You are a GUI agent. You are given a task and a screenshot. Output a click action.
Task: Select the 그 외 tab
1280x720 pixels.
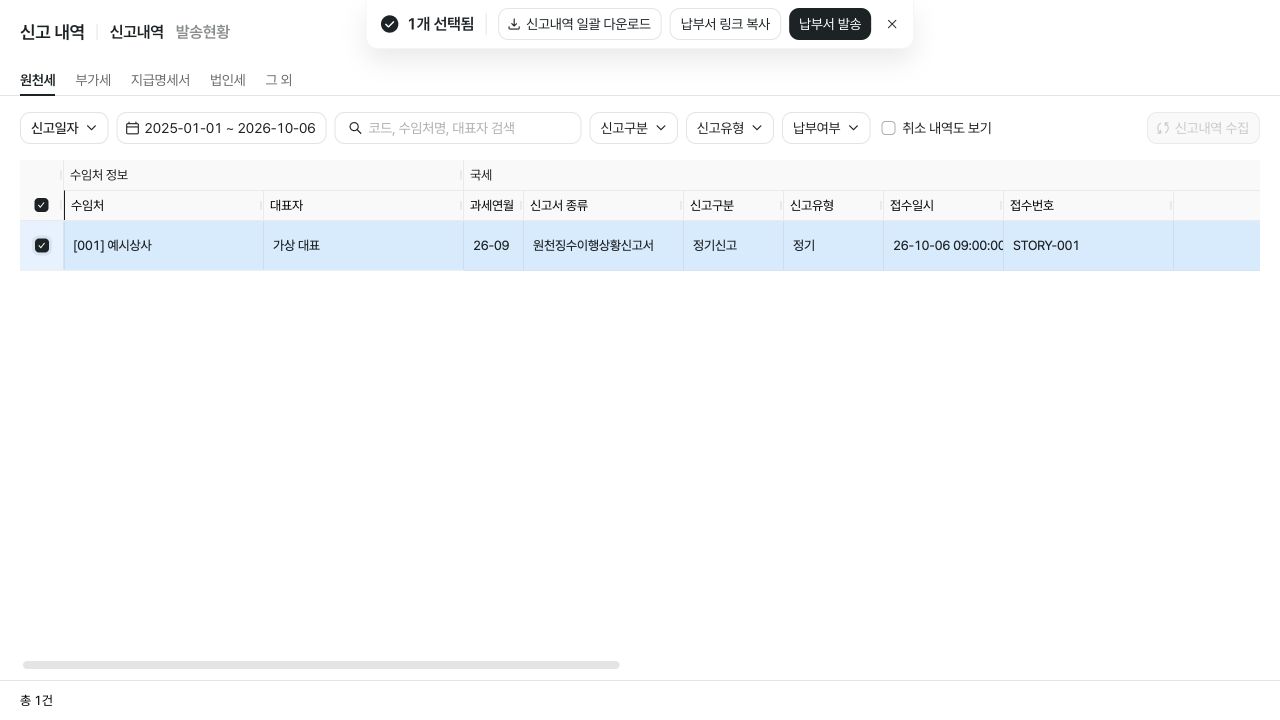pos(279,80)
